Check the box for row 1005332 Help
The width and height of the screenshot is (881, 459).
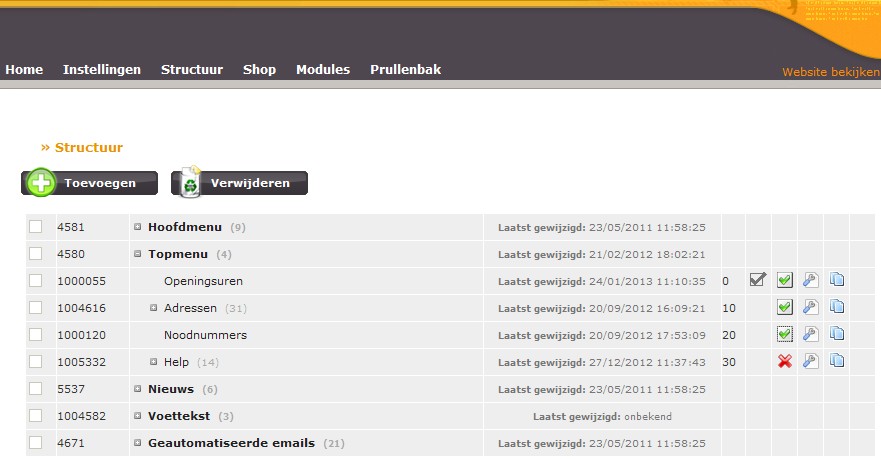[x=35, y=361]
